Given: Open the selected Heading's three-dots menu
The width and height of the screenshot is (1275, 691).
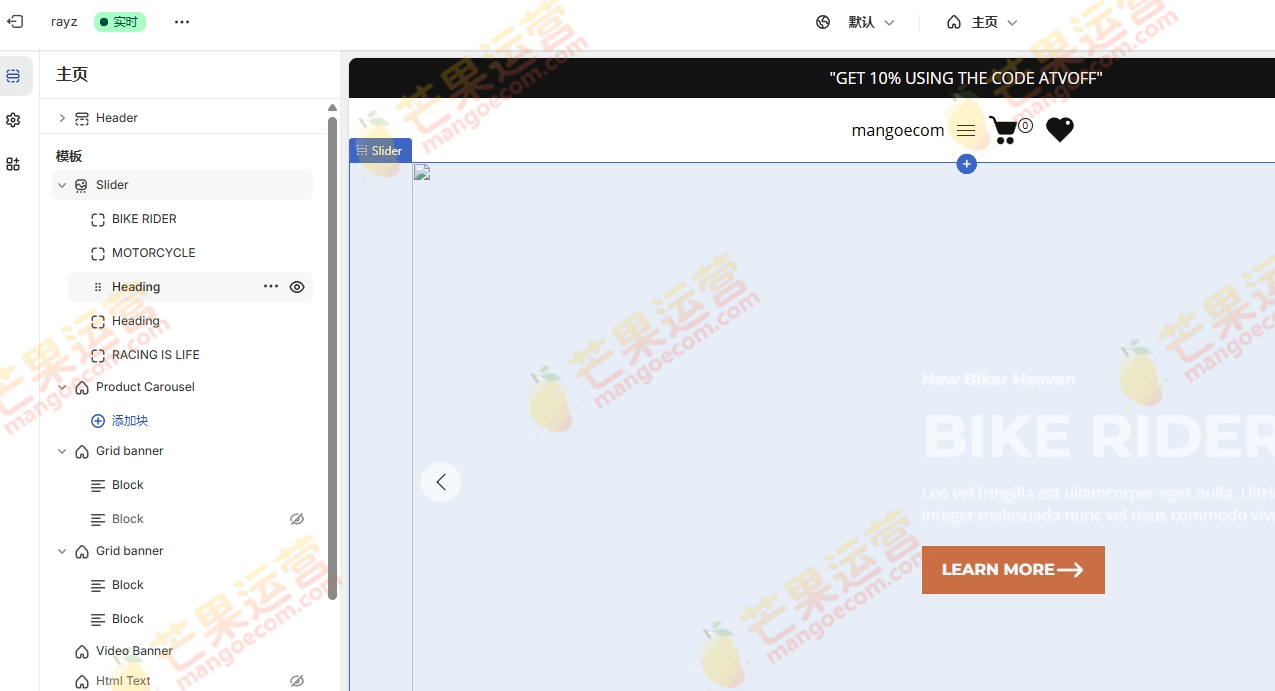Looking at the screenshot, I should pyautogui.click(x=271, y=287).
